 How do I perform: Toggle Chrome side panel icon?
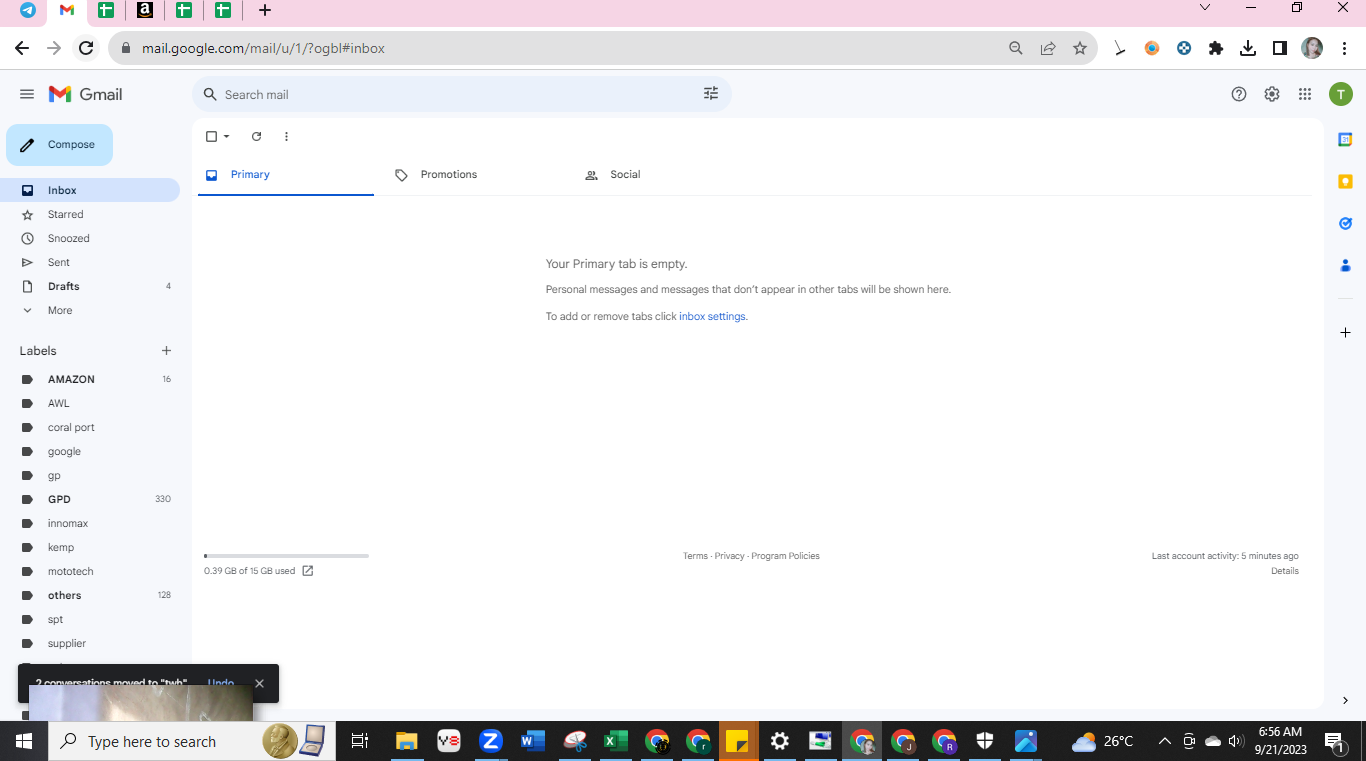1280,48
